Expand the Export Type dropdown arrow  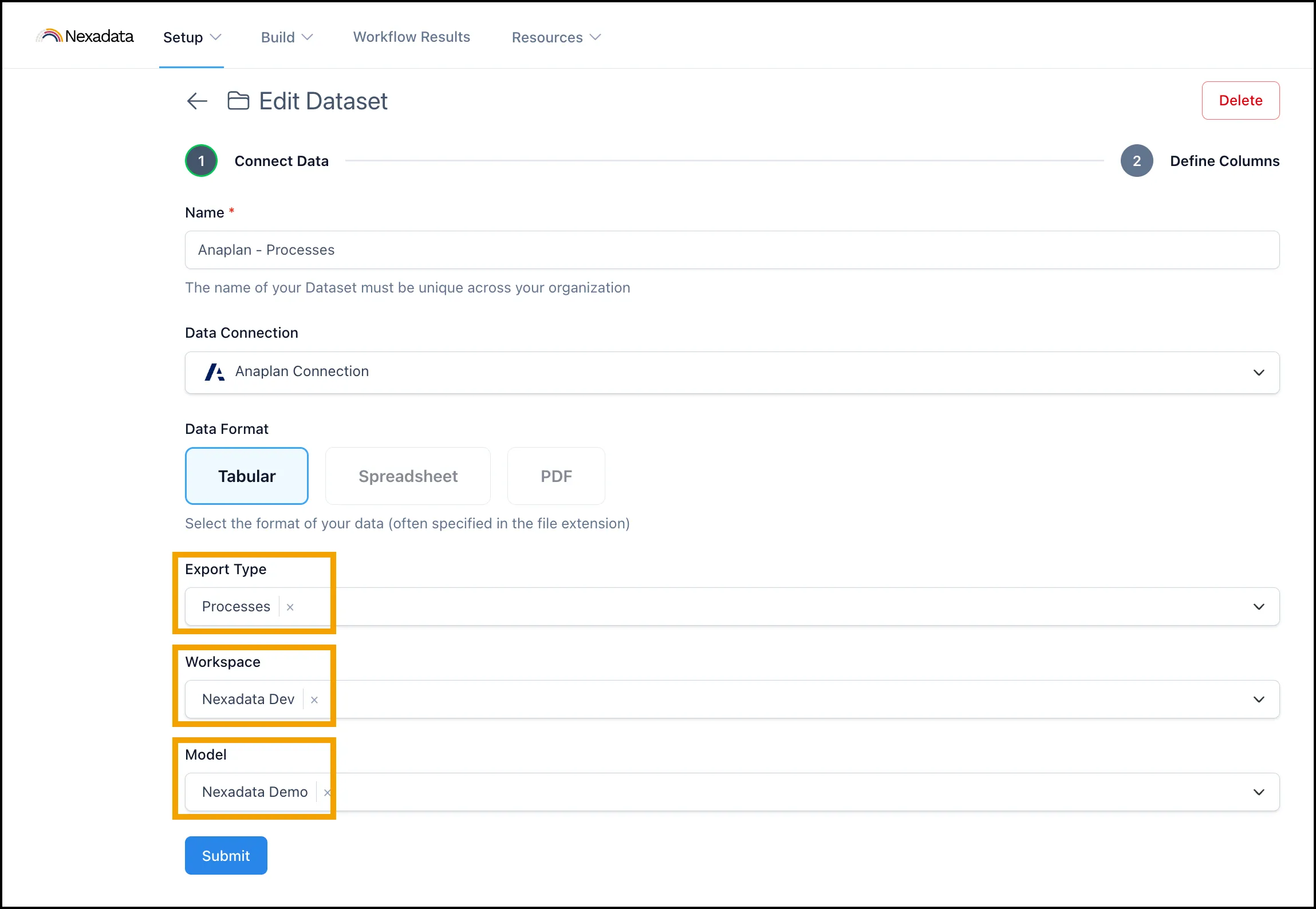point(1259,607)
